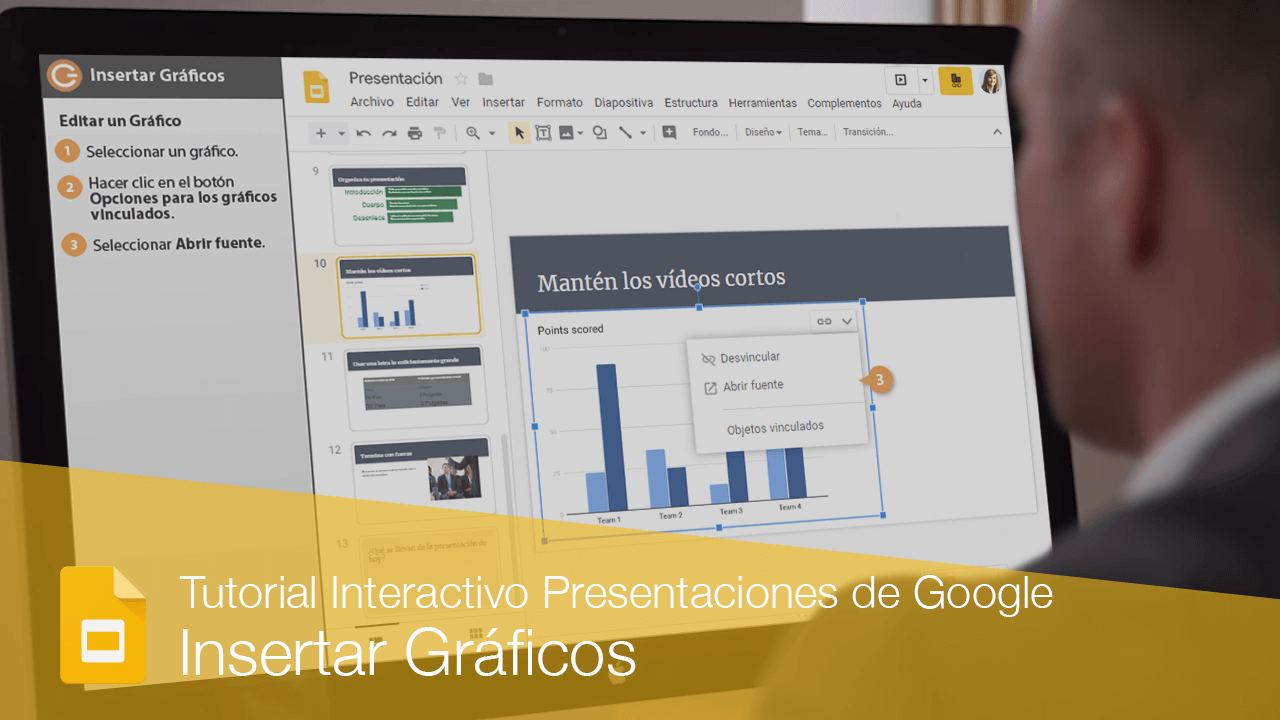This screenshot has width=1280, height=720.
Task: Open the Present options dropdown arrow
Action: click(926, 80)
